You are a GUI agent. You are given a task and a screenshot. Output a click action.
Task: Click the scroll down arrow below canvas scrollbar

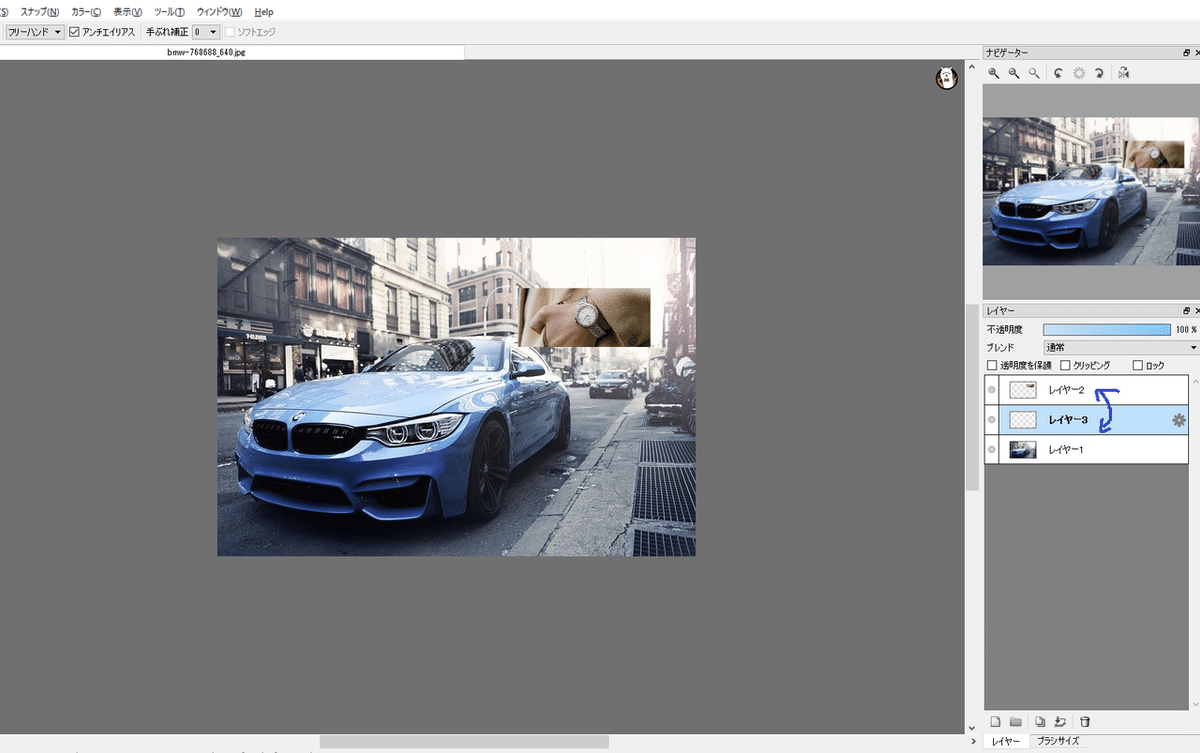971,727
